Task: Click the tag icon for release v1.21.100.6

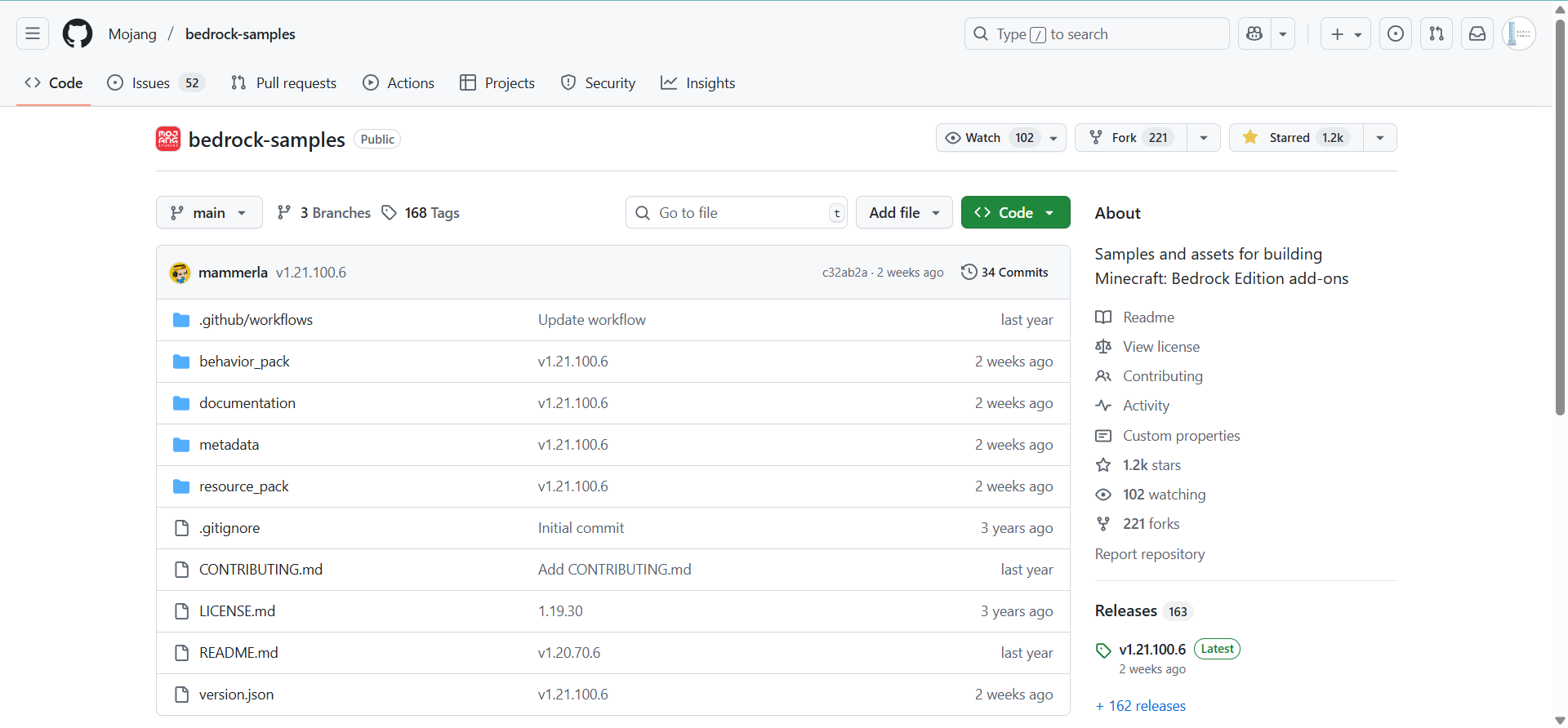Action: (1103, 650)
